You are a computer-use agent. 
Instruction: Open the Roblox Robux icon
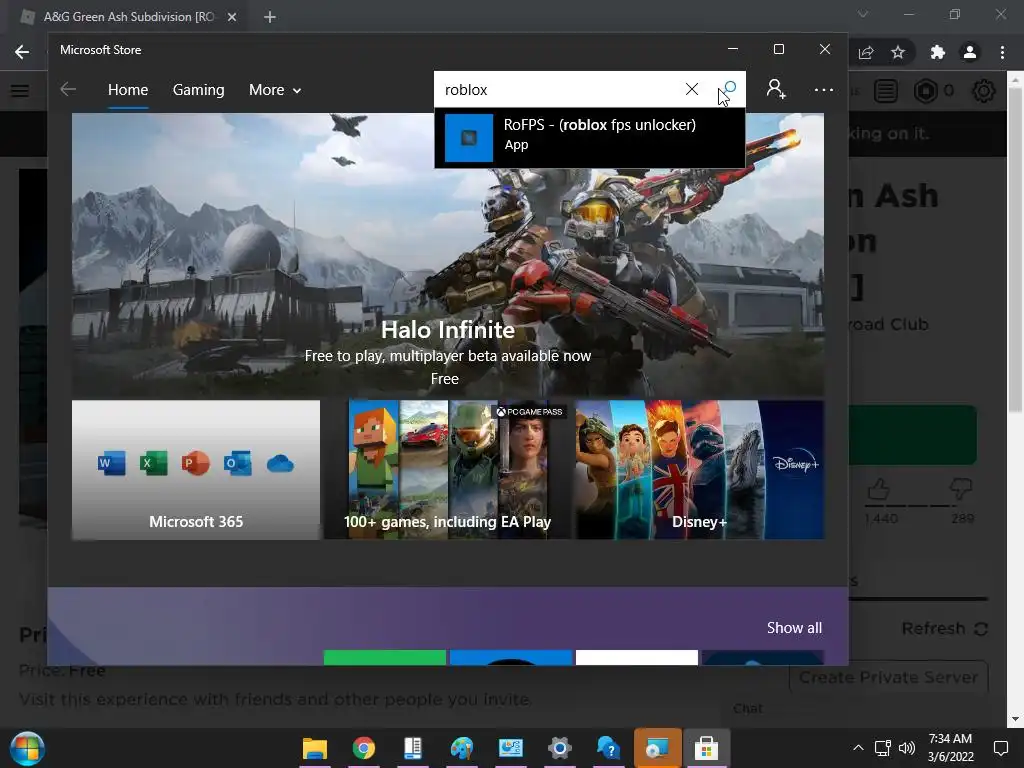click(925, 91)
